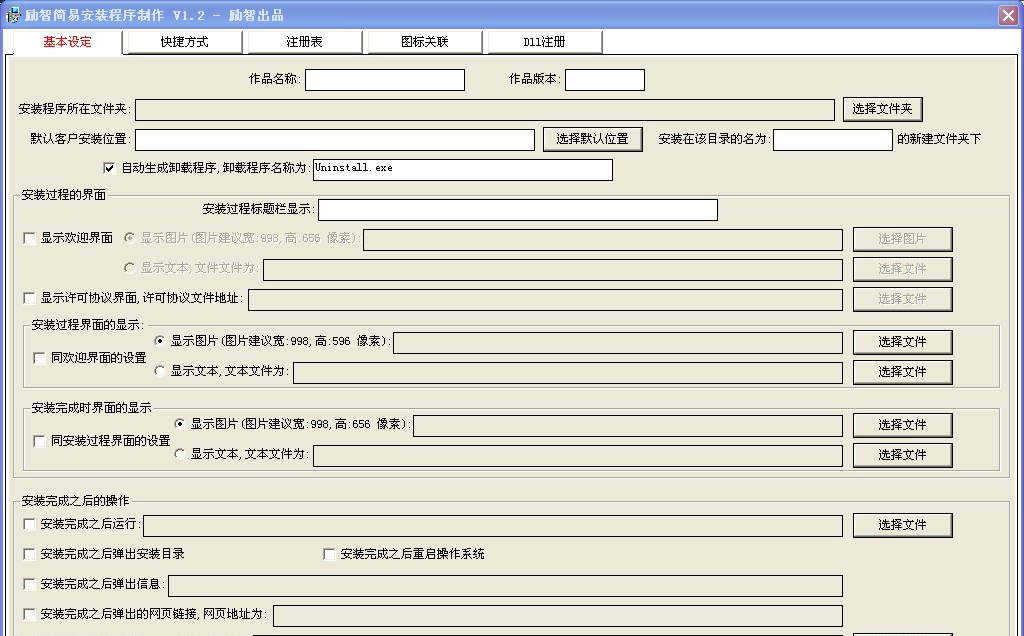The width and height of the screenshot is (1024, 636).
Task: Open the Dll注册 tab
Action: tap(543, 42)
